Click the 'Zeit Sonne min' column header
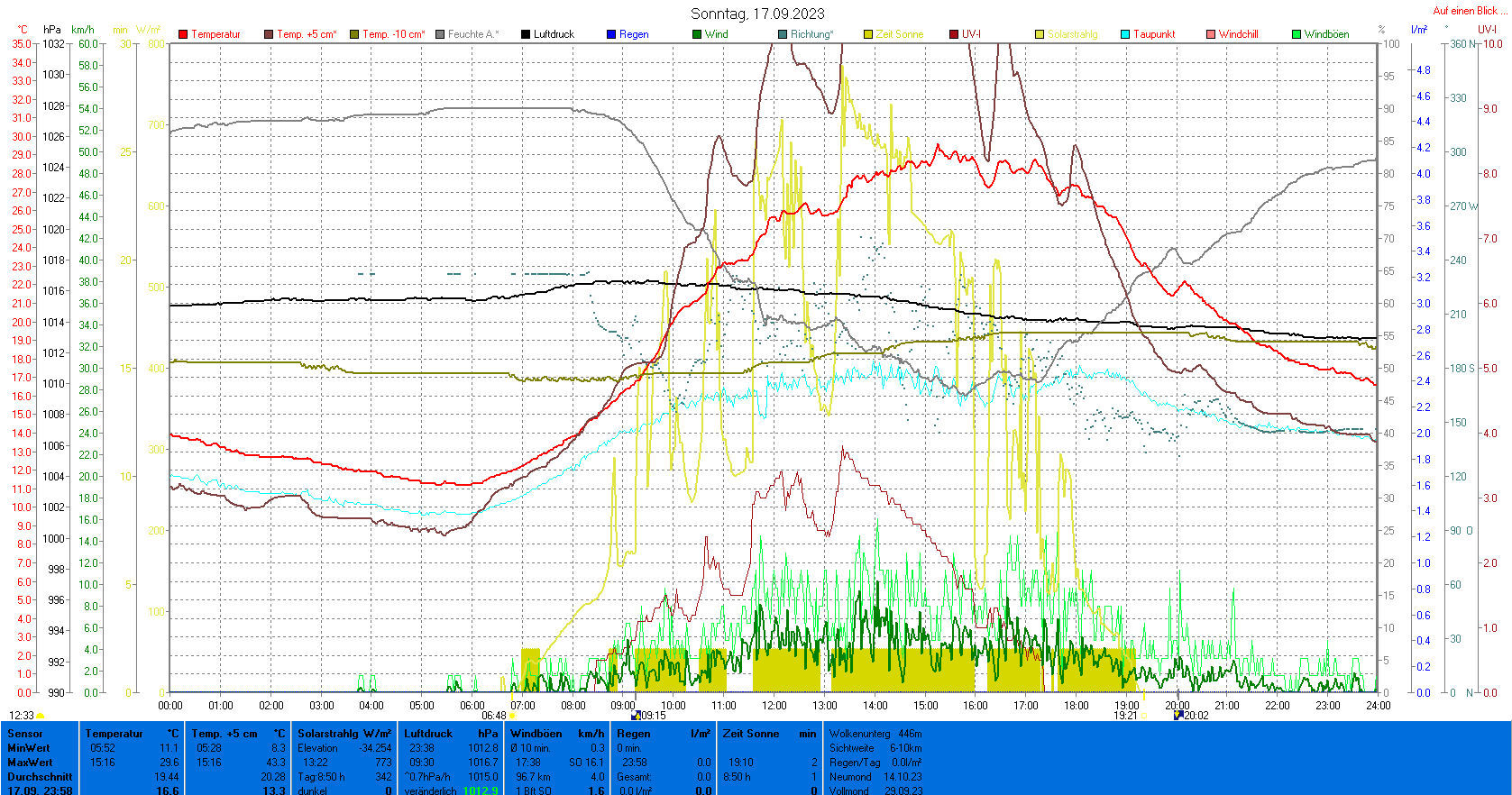Image resolution: width=1512 pixels, height=795 pixels. click(x=770, y=734)
